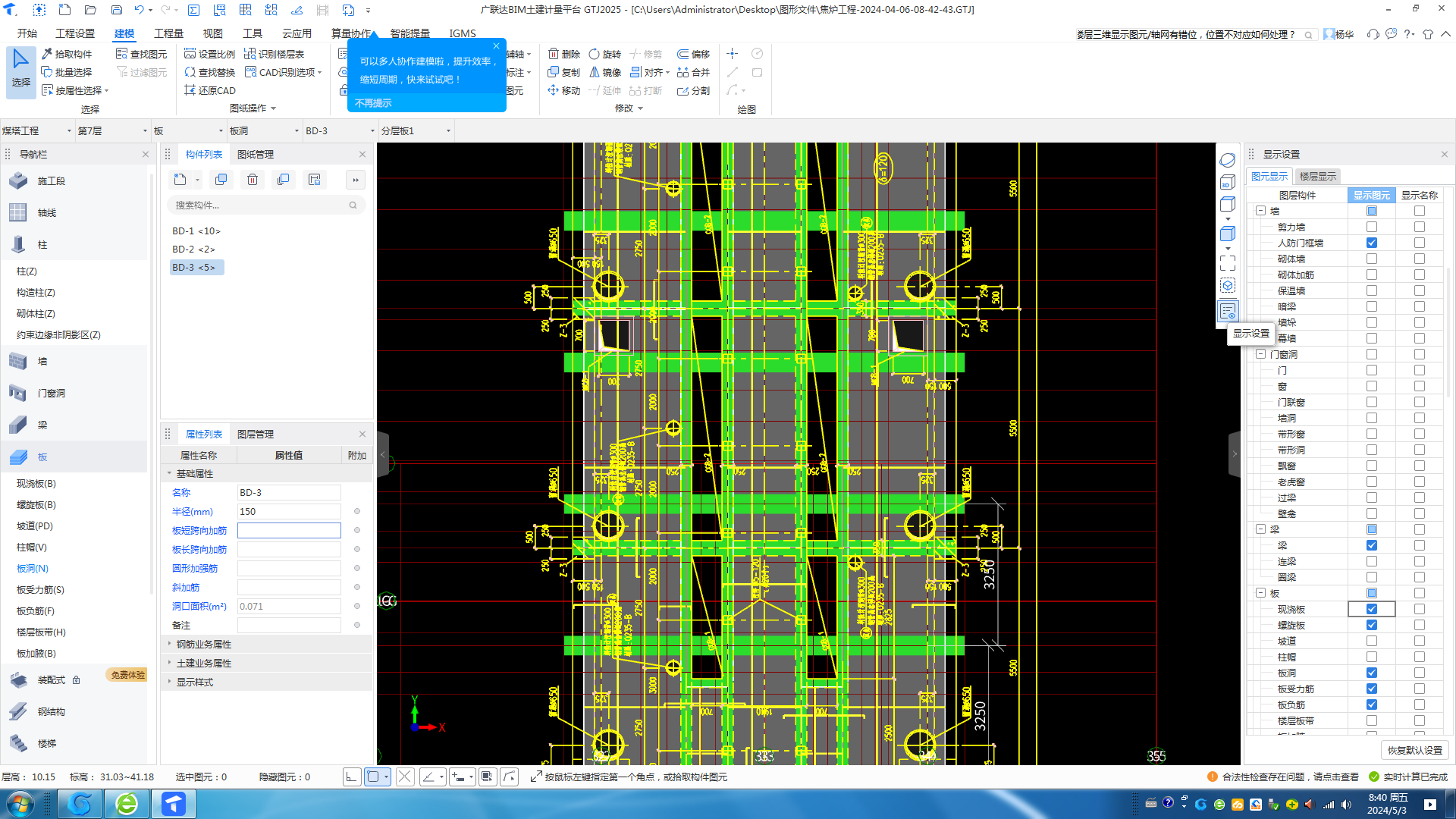Image resolution: width=1456 pixels, height=819 pixels.
Task: Open the 工程量 ribbon tab
Action: tap(168, 33)
